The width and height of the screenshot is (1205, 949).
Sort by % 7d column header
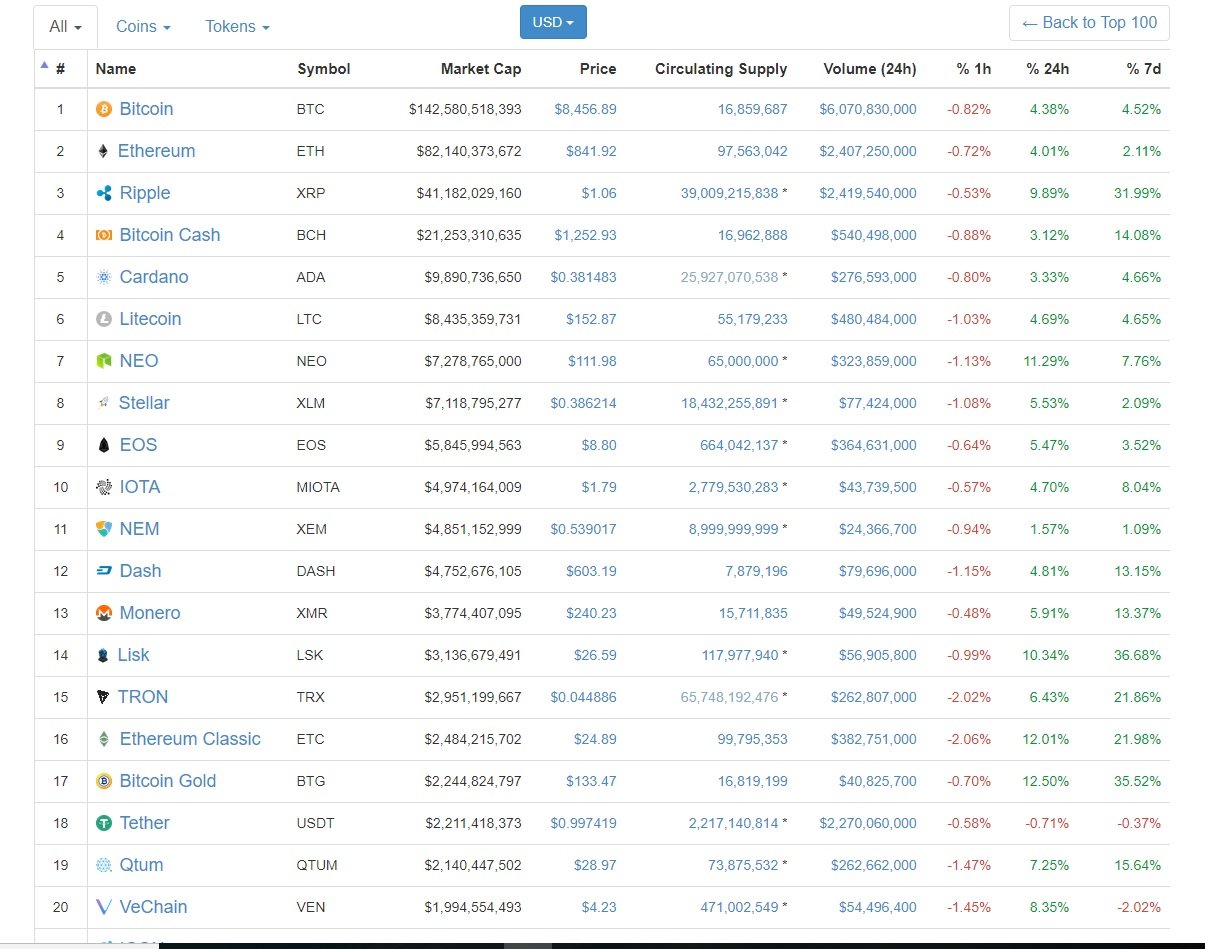click(1143, 69)
